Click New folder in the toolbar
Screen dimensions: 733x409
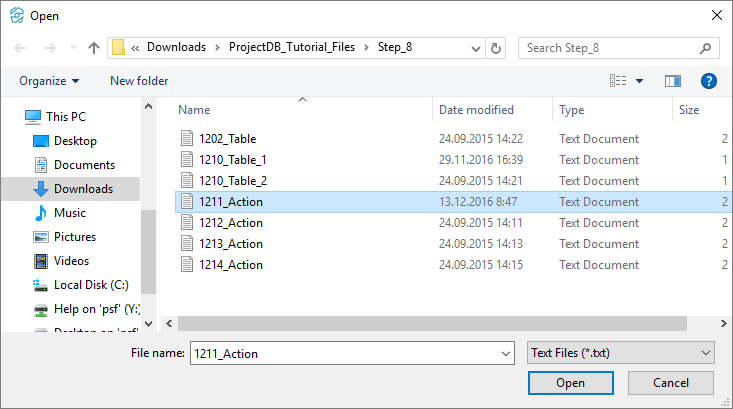click(x=139, y=81)
